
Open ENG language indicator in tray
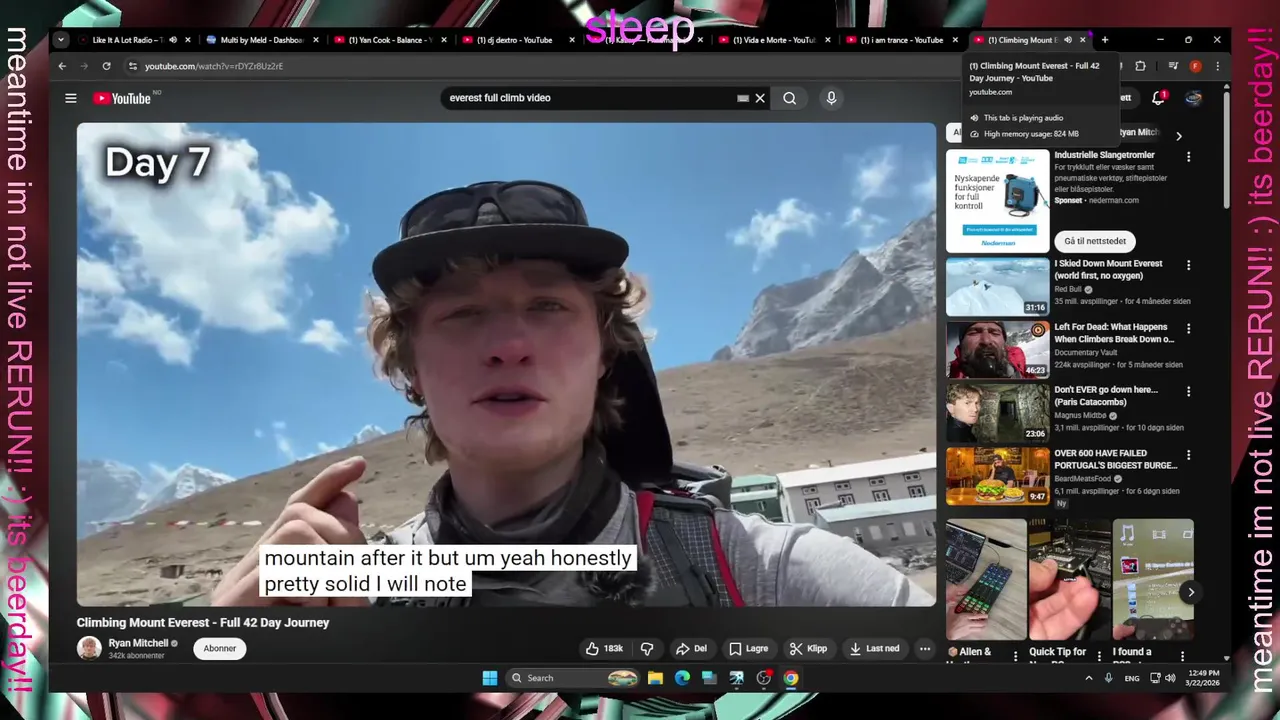tap(1131, 678)
